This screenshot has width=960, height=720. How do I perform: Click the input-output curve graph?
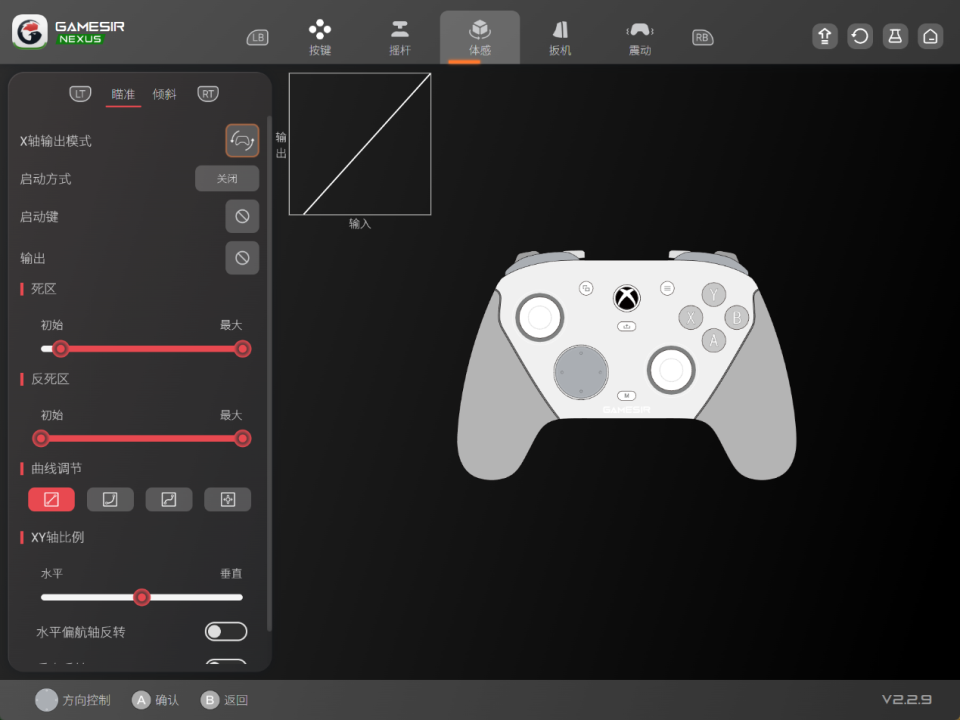360,144
